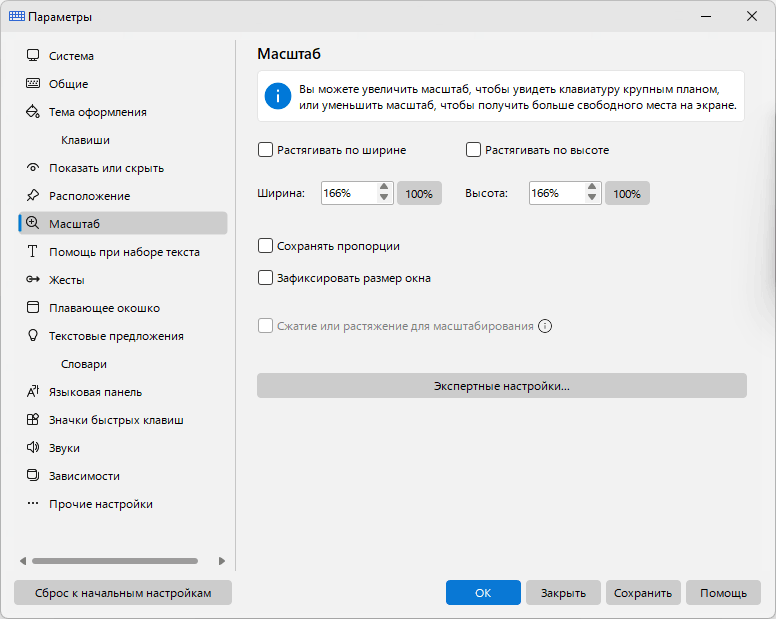
Task: Decrease Ширина value with down arrow
Action: pos(384,197)
